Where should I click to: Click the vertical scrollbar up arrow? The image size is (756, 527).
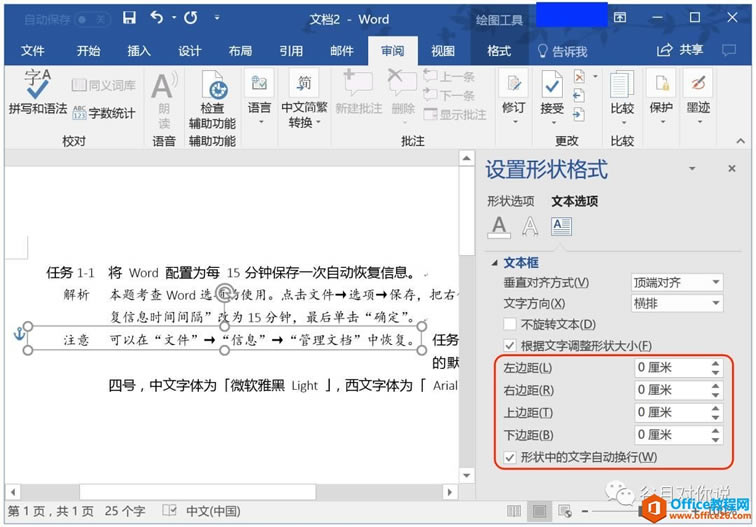(466, 158)
